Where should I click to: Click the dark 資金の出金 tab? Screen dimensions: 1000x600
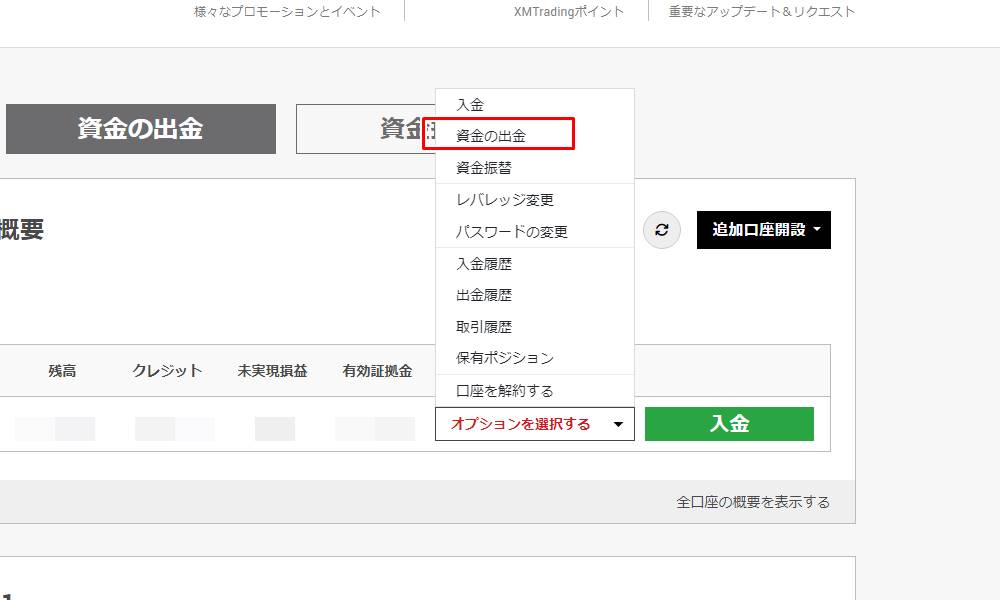[140, 128]
